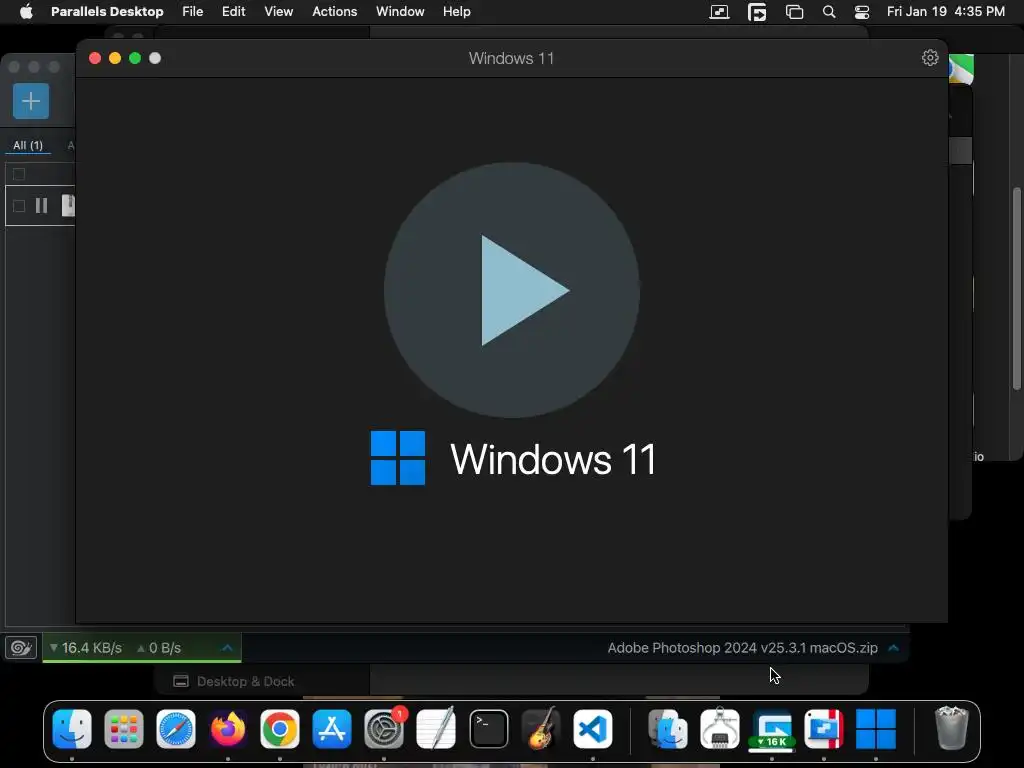Open the Edit menu
Viewport: 1024px width, 768px height.
pyautogui.click(x=233, y=12)
